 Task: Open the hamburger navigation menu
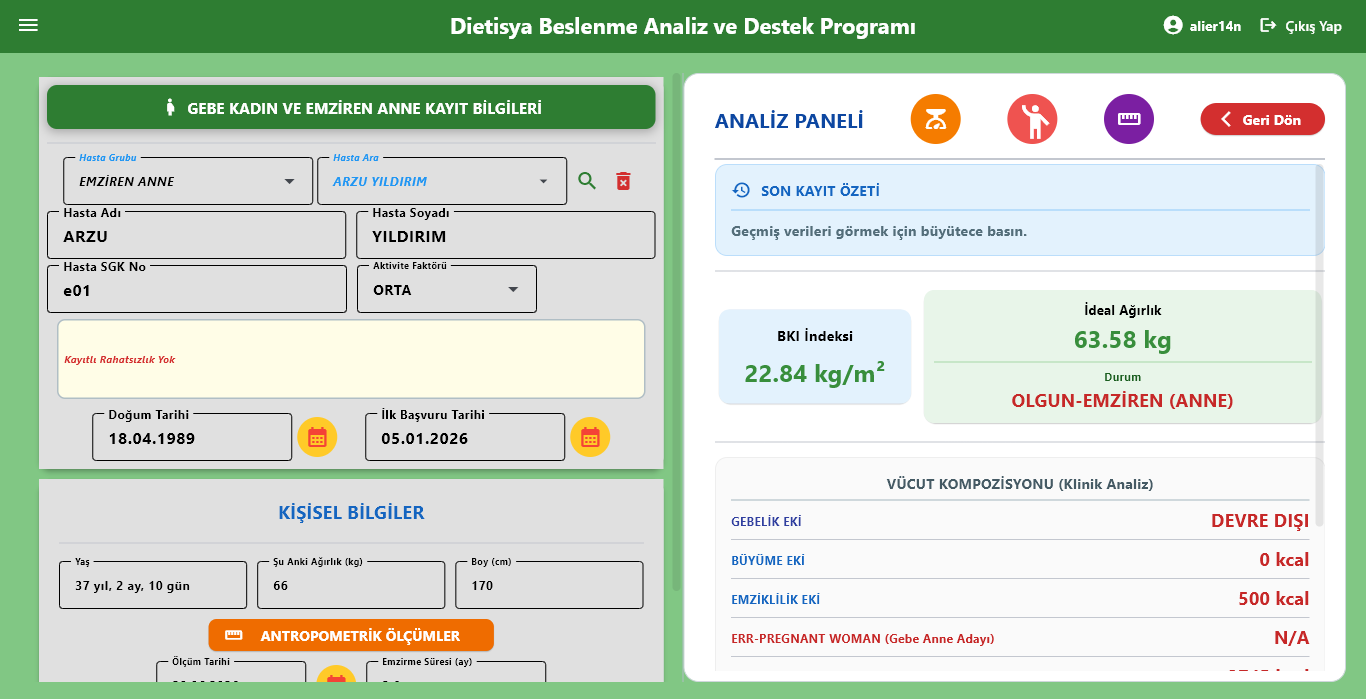coord(28,25)
